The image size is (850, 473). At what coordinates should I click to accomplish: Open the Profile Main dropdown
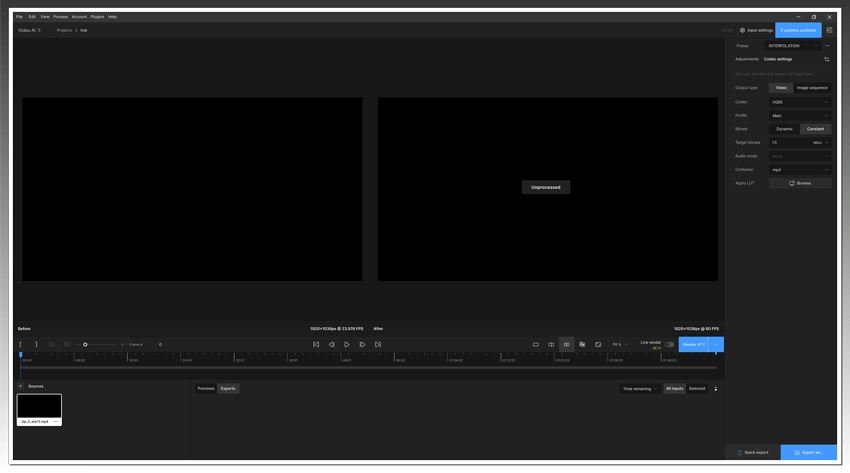(x=800, y=115)
